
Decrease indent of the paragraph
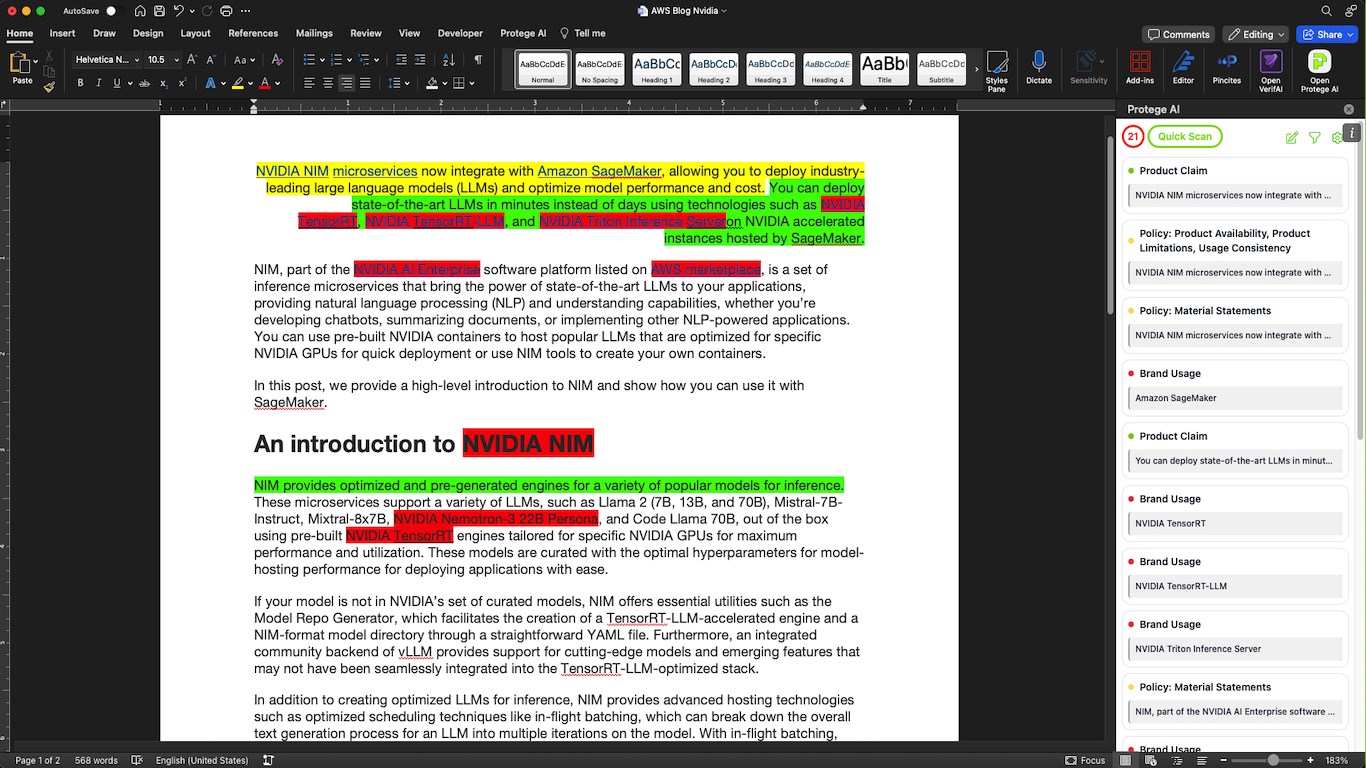coord(402,60)
